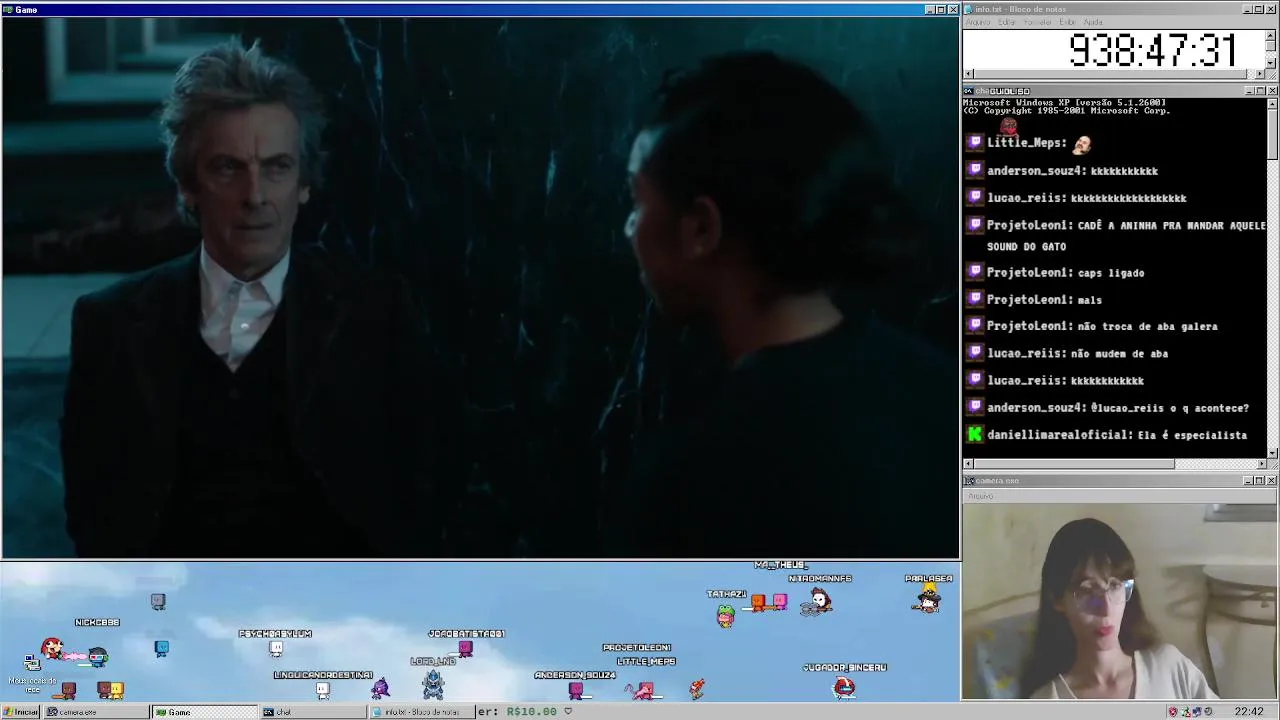Screen dimensions: 1280x720
Task: Open Exibir menu in Bloco de notas
Action: (x=1067, y=22)
